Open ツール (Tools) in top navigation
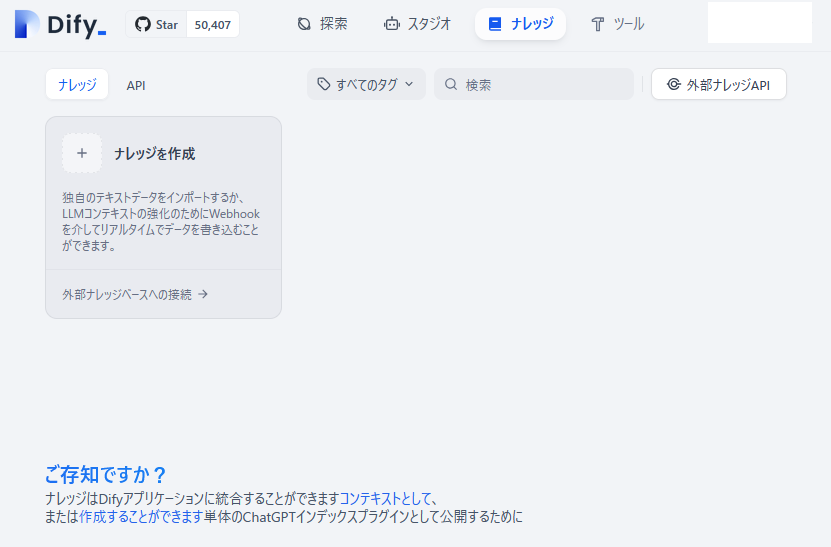 tap(617, 24)
